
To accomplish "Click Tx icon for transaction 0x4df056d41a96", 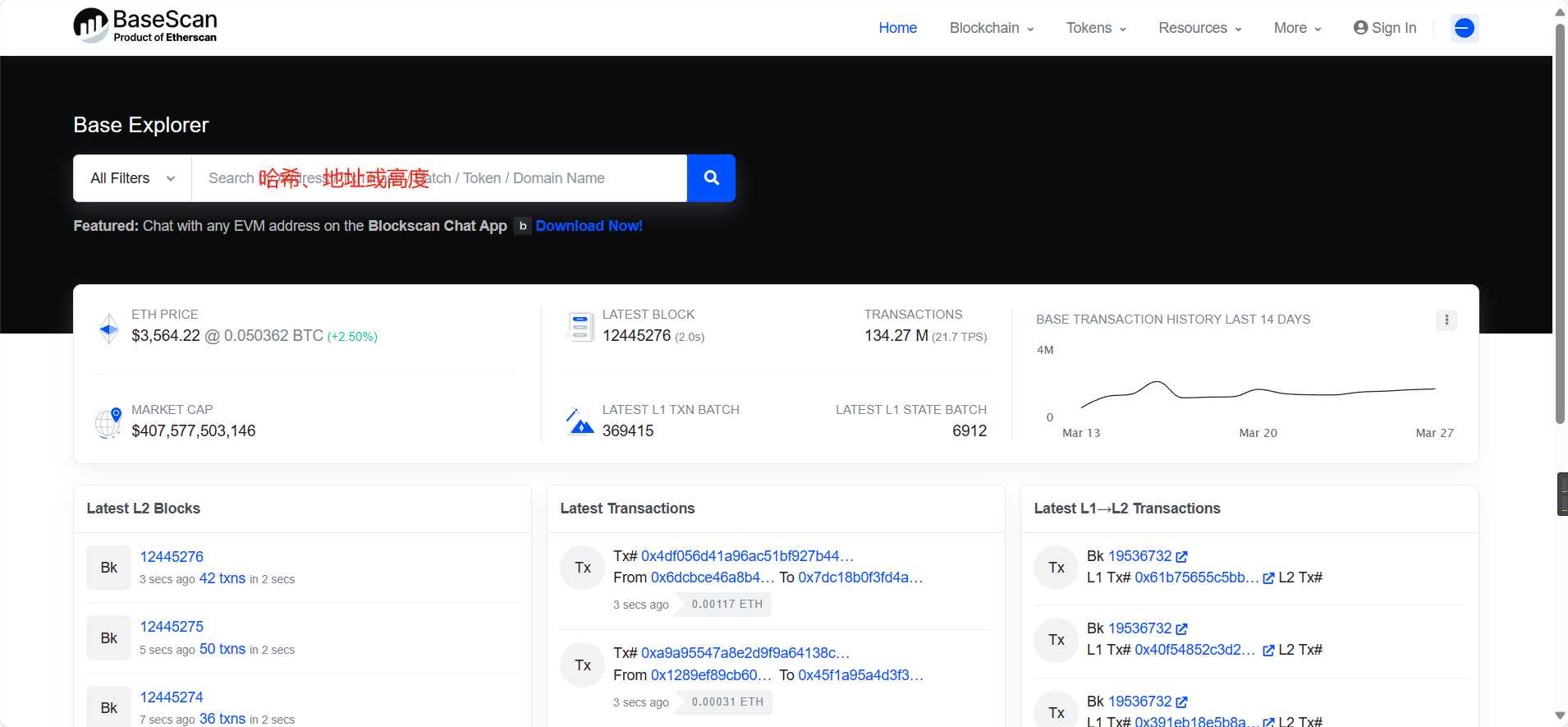I will coord(583,568).
